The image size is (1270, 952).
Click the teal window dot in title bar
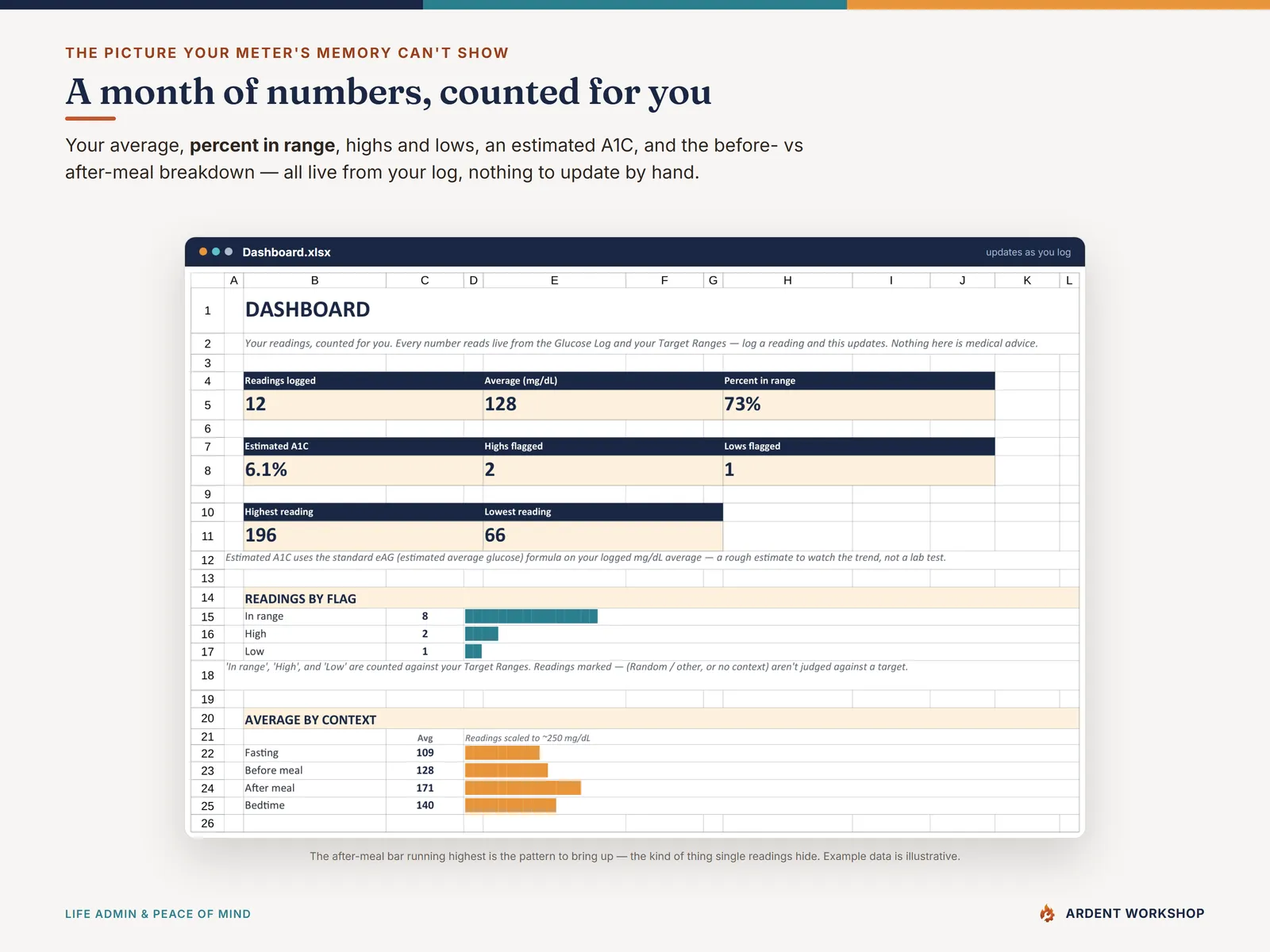216,251
